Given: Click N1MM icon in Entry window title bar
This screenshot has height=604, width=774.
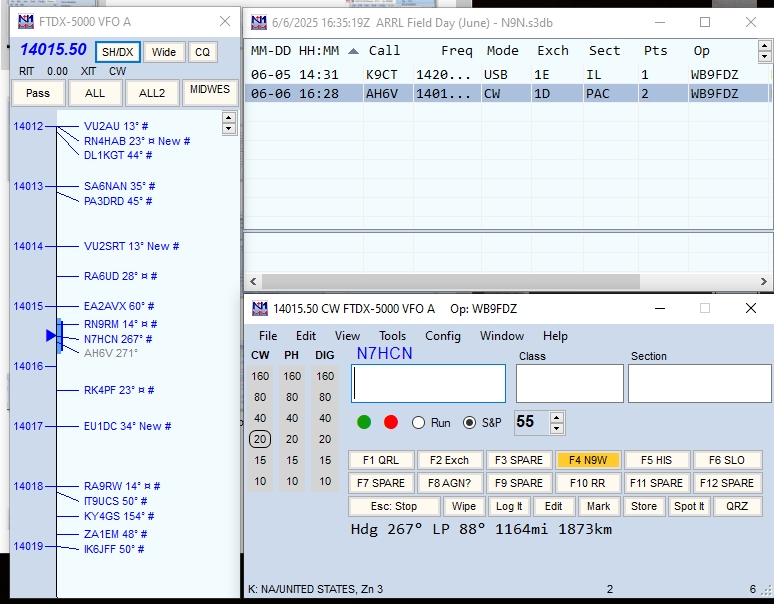Looking at the screenshot, I should 259,309.
